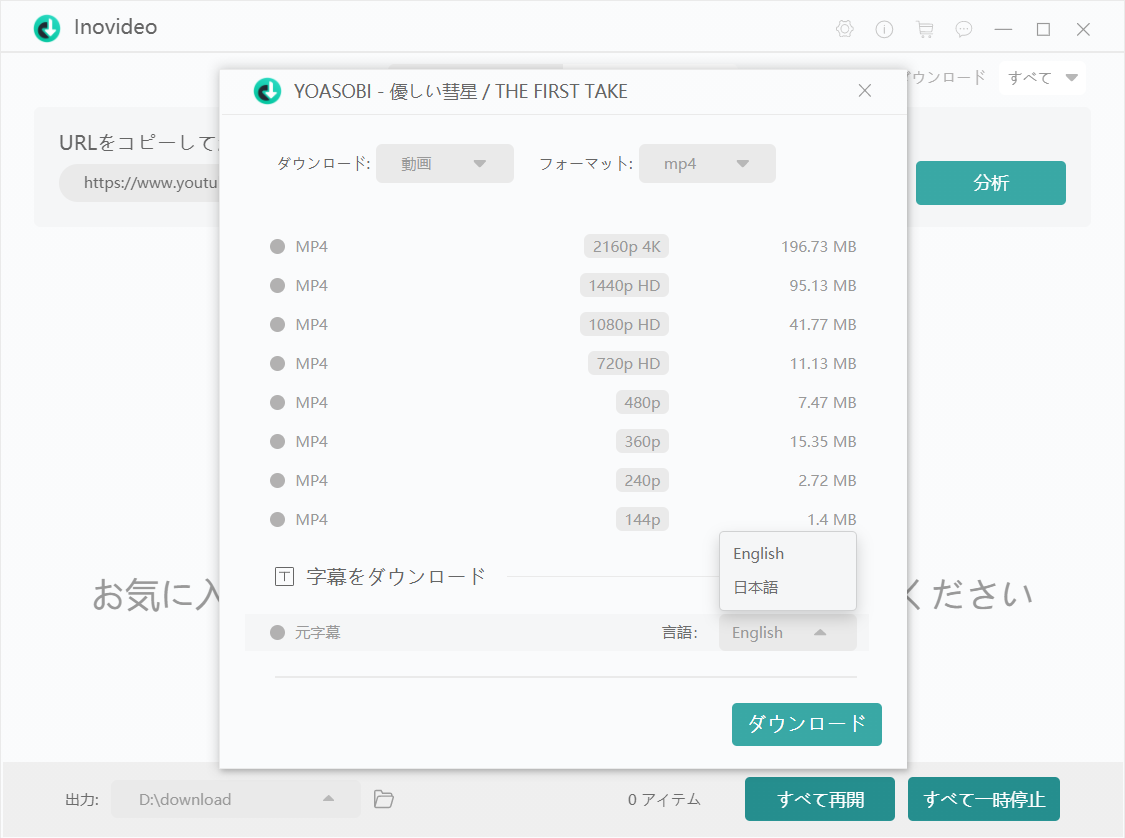Select the MP4 720p HD option
Screen dimensions: 1125x838
coord(278,364)
